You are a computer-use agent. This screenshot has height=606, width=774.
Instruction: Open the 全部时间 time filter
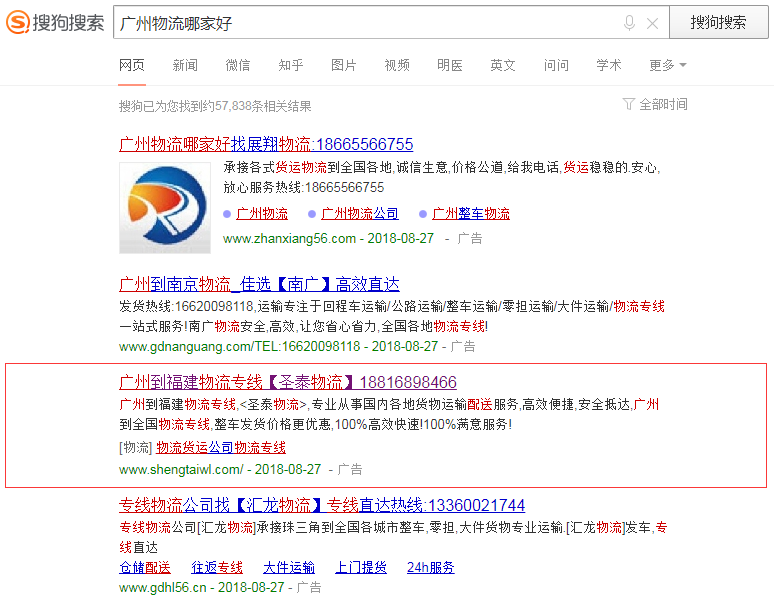tap(663, 104)
